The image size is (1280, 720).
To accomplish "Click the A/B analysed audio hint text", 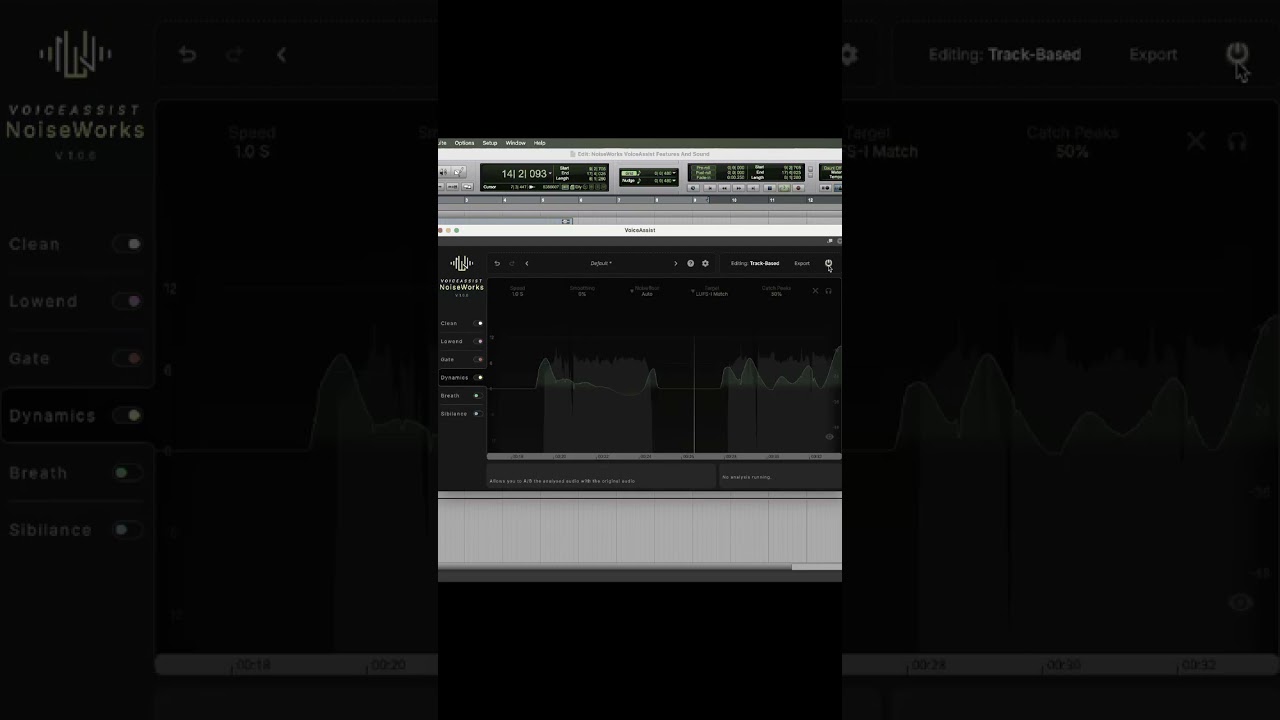I will click(x=562, y=481).
